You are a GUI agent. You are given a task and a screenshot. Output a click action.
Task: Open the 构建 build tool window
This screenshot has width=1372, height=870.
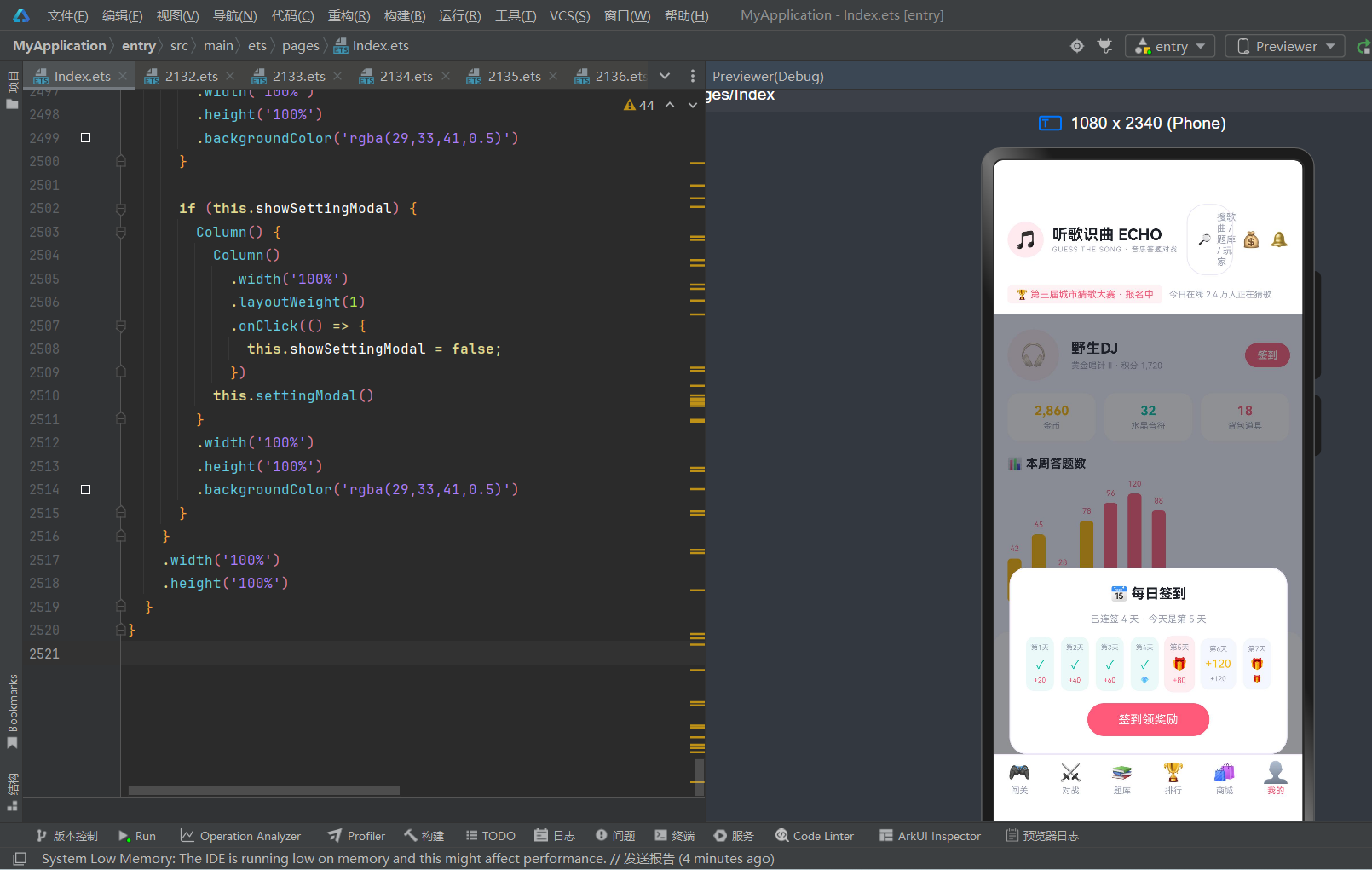[x=424, y=836]
